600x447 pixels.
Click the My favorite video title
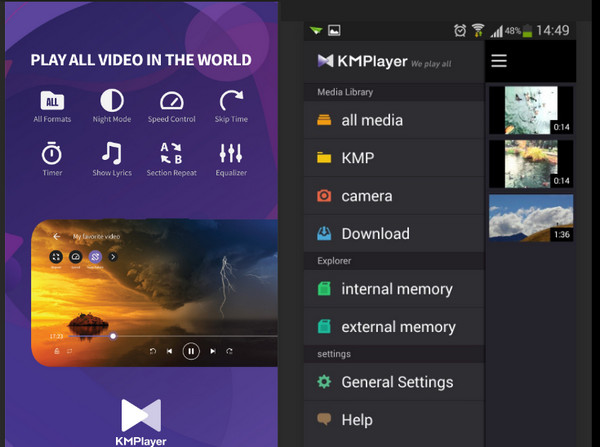(x=96, y=237)
